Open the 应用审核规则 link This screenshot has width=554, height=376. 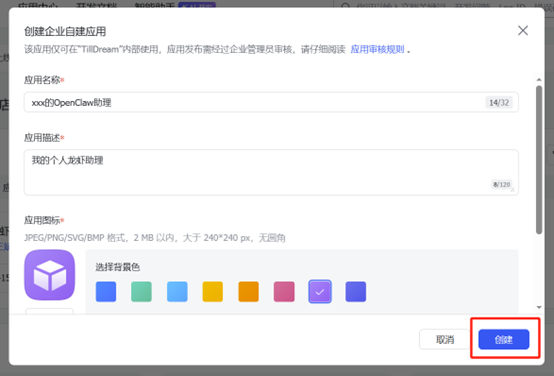pyautogui.click(x=377, y=49)
